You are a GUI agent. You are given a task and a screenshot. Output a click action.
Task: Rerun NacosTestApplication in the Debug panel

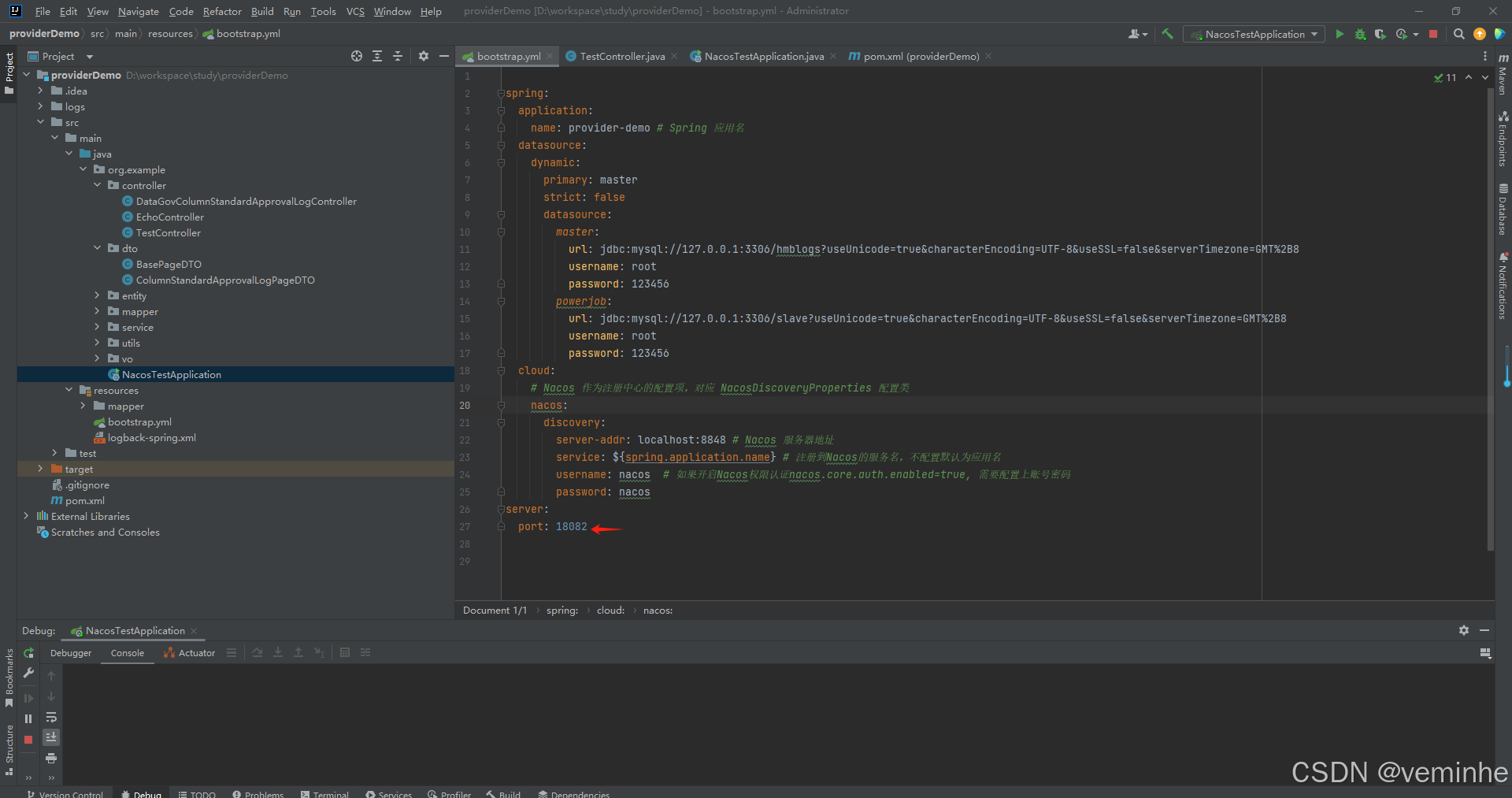click(x=29, y=653)
